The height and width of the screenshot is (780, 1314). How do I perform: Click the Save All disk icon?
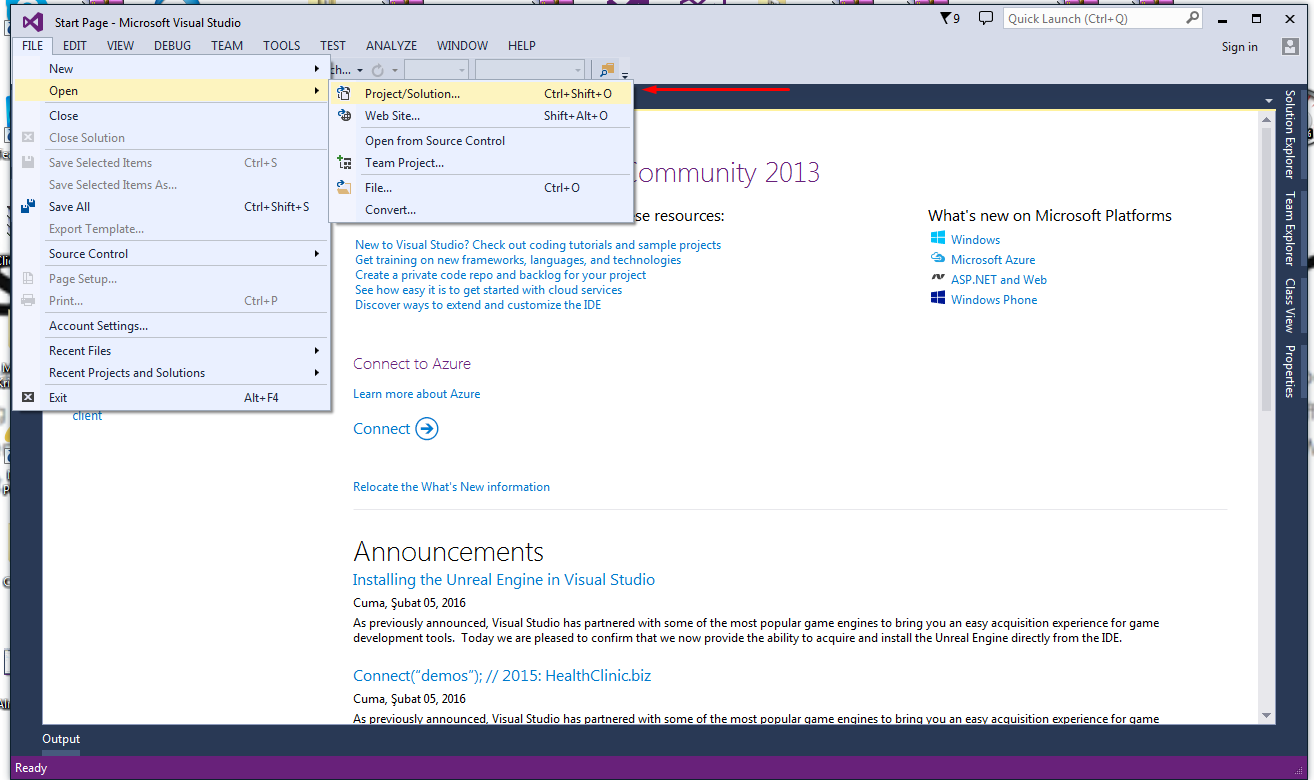point(28,207)
